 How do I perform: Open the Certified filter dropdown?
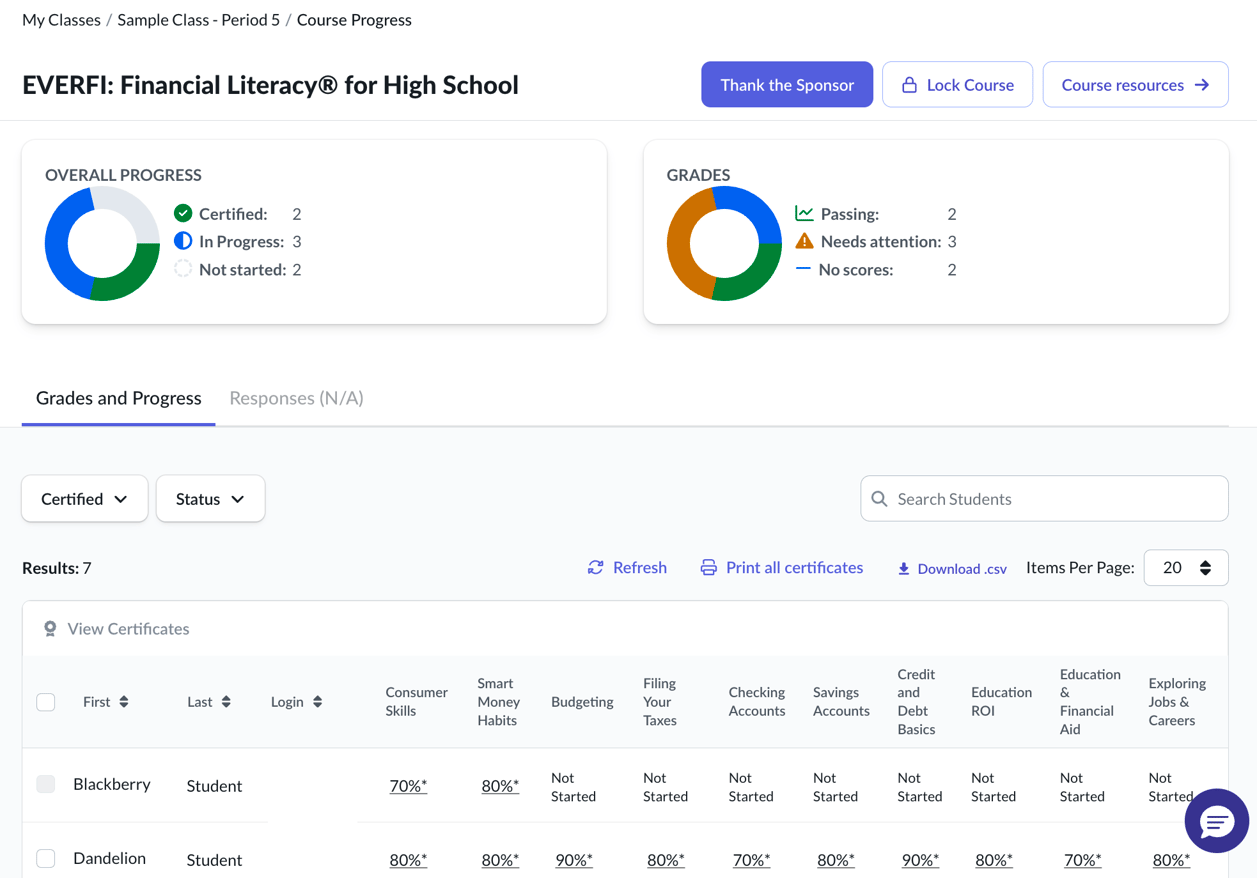(x=85, y=499)
